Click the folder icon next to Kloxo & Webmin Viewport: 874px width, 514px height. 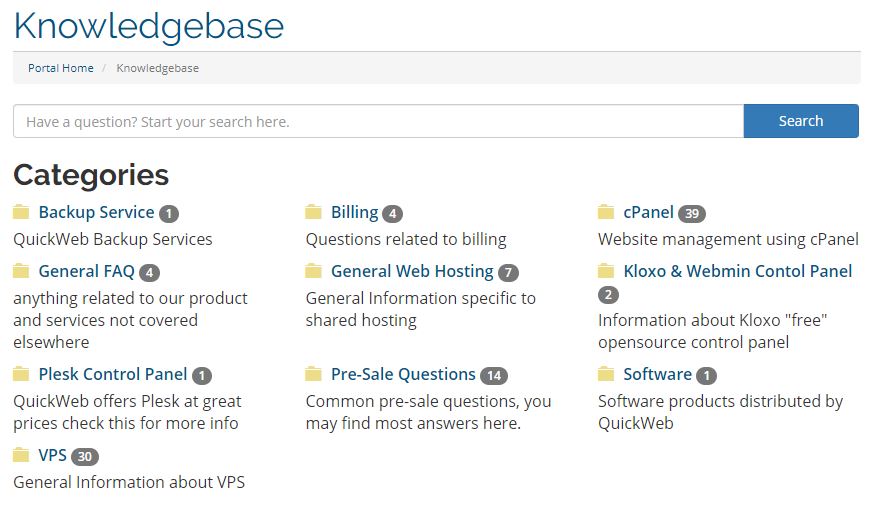pyautogui.click(x=606, y=271)
